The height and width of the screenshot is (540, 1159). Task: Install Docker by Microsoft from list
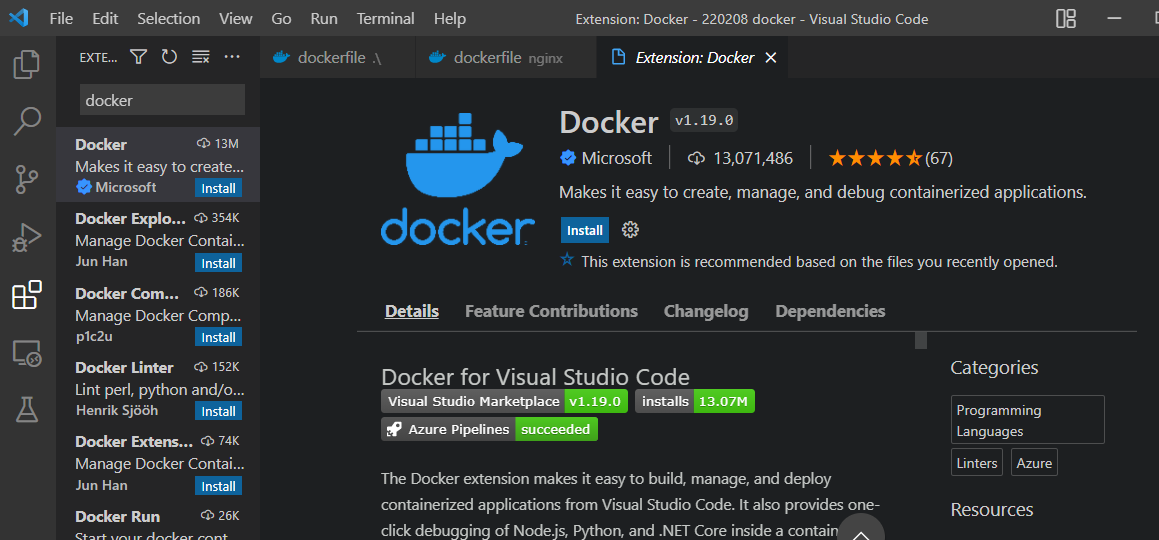[219, 188]
